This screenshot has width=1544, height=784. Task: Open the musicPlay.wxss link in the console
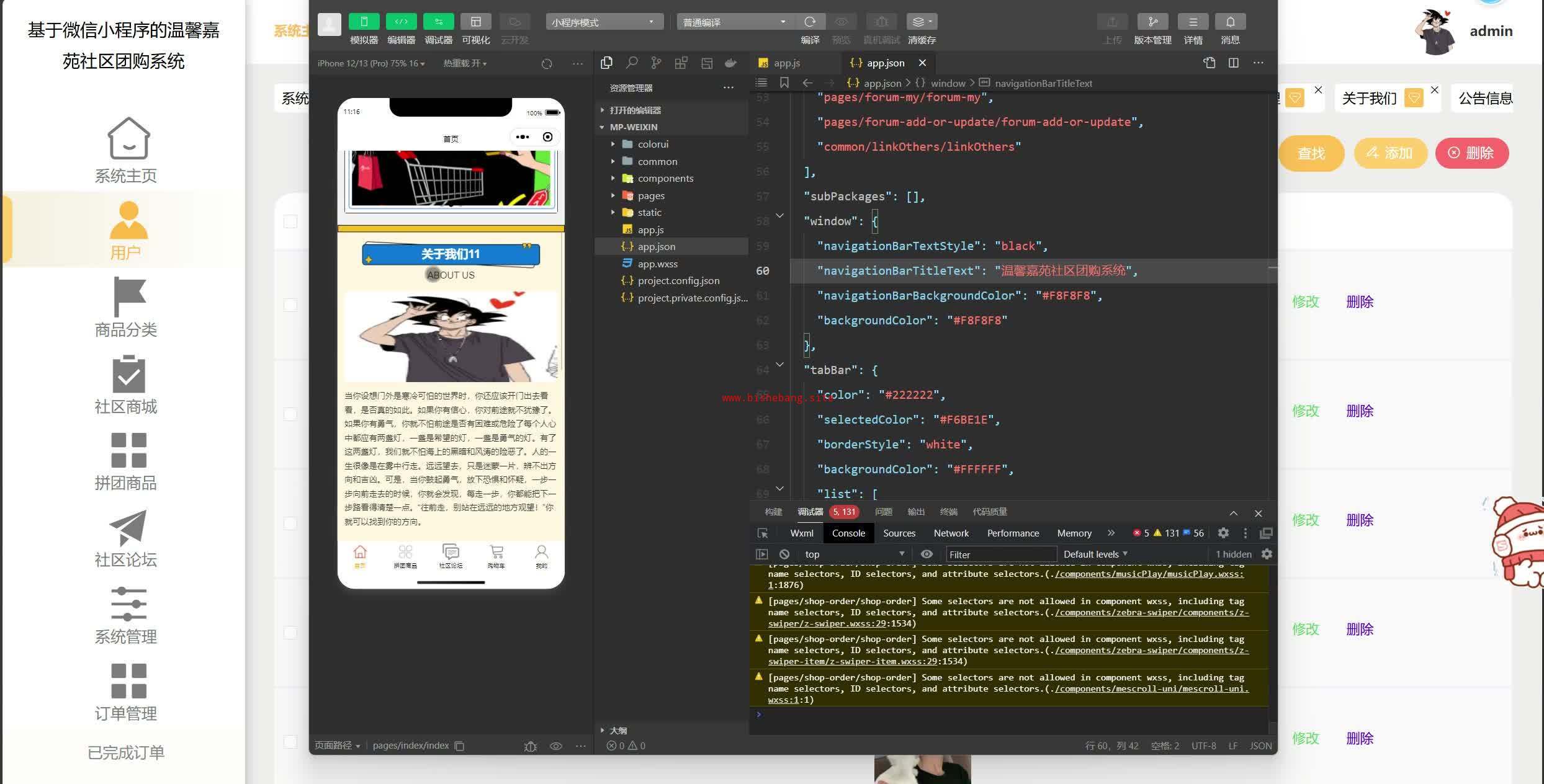[1149, 574]
